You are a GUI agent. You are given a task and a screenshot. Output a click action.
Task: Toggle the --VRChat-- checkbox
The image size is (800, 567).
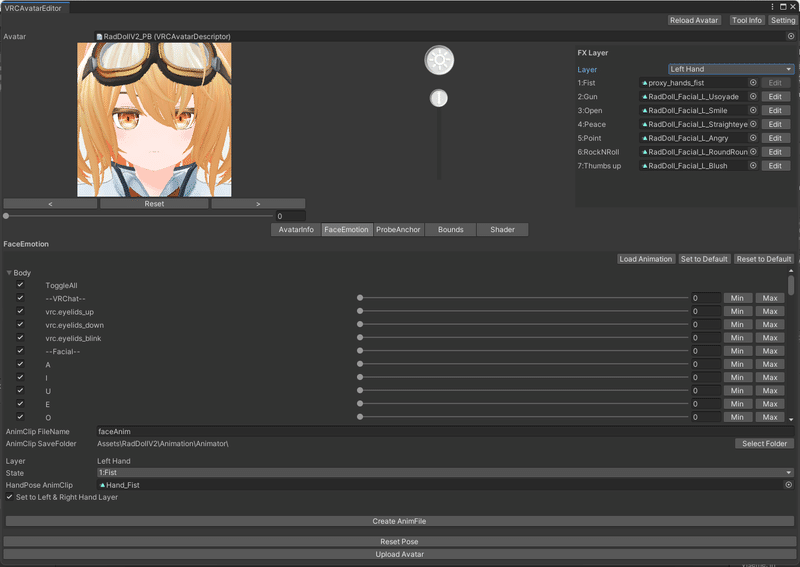20,298
